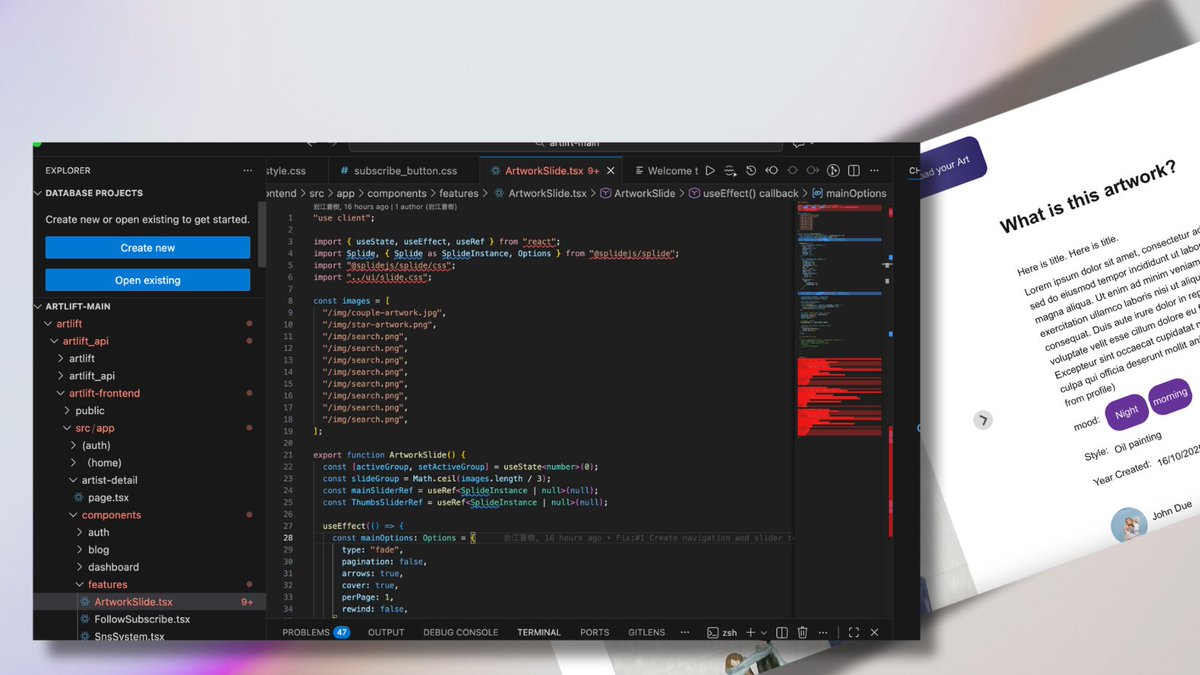Select the TERMINAL panel tab
Screen dimensions: 1200x675
(x=539, y=632)
